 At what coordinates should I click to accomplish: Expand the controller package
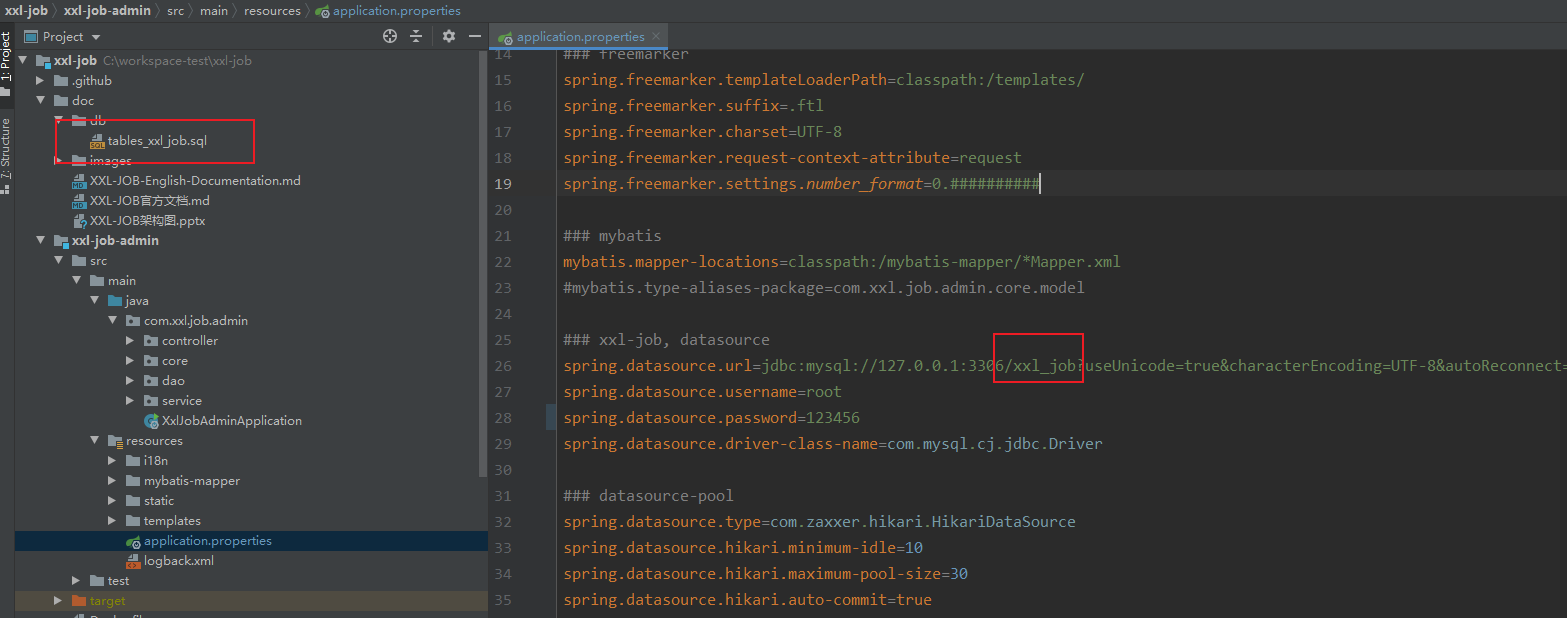(x=129, y=340)
